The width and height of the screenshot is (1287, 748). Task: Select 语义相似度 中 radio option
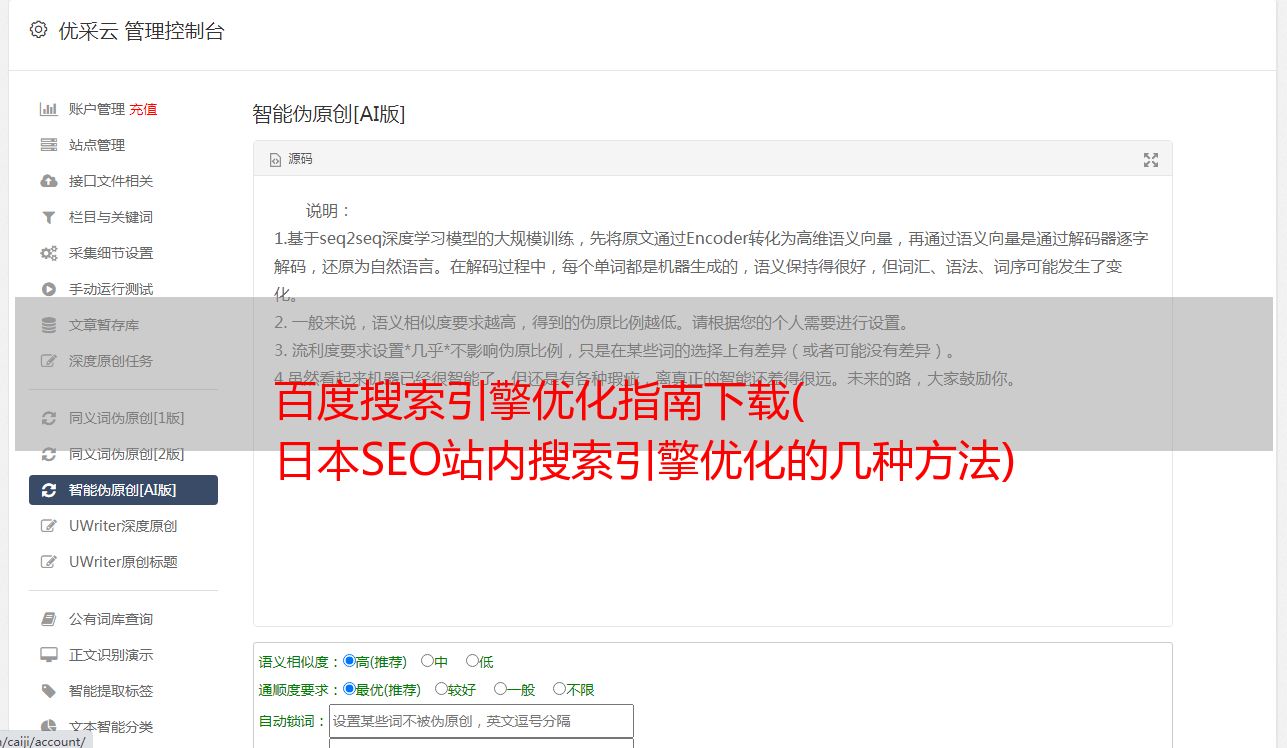427,661
